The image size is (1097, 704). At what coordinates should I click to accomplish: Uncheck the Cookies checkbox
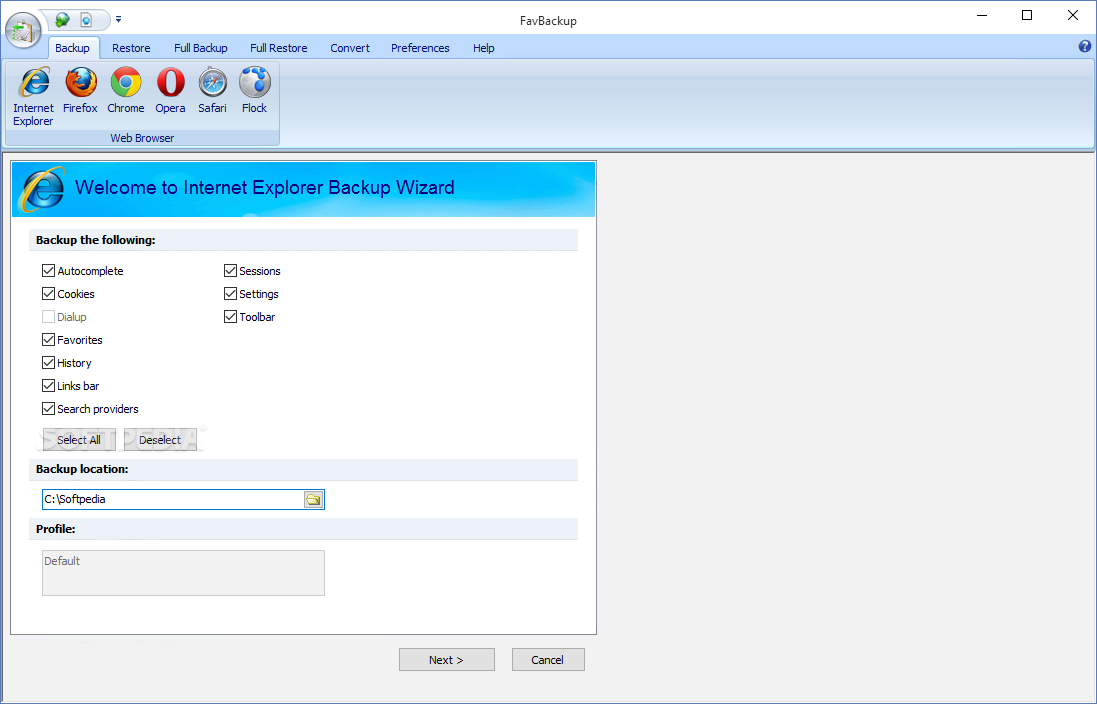[48, 294]
